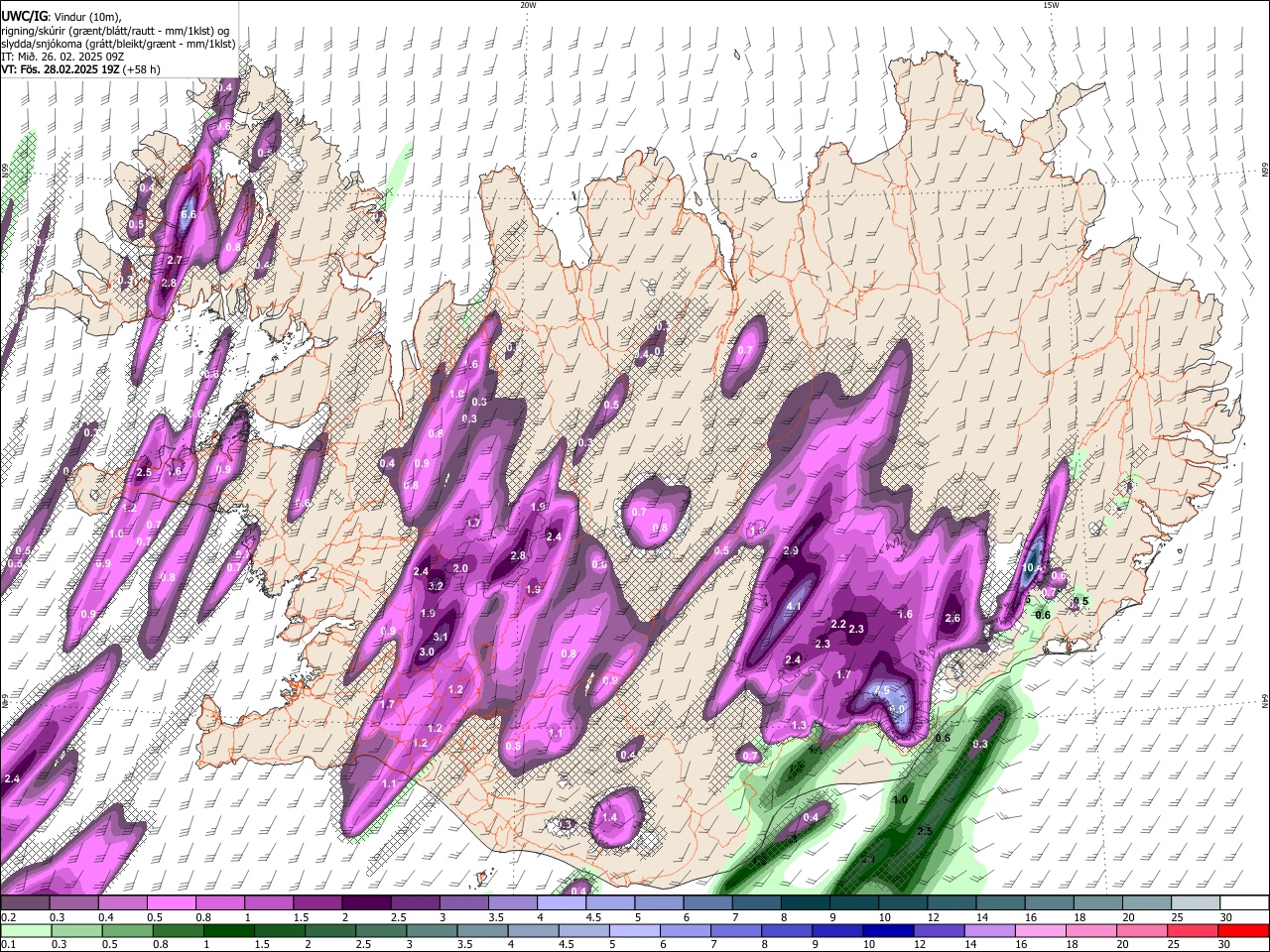The height and width of the screenshot is (952, 1270).
Task: Pick the bright pink swatch labeled 0.5 in the snow legend
Action: pos(170,903)
